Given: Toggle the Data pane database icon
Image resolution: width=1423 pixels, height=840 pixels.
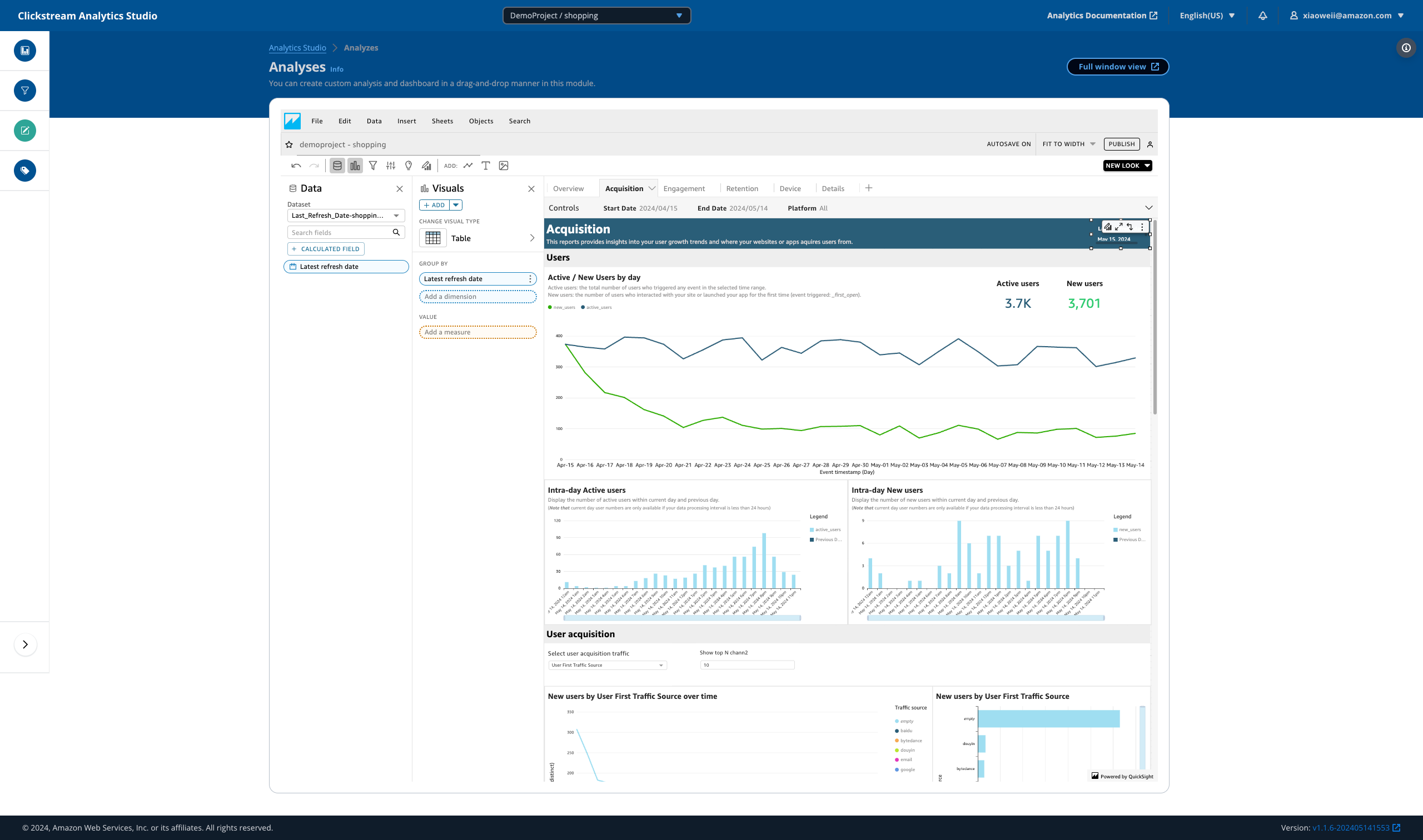Looking at the screenshot, I should pyautogui.click(x=337, y=166).
